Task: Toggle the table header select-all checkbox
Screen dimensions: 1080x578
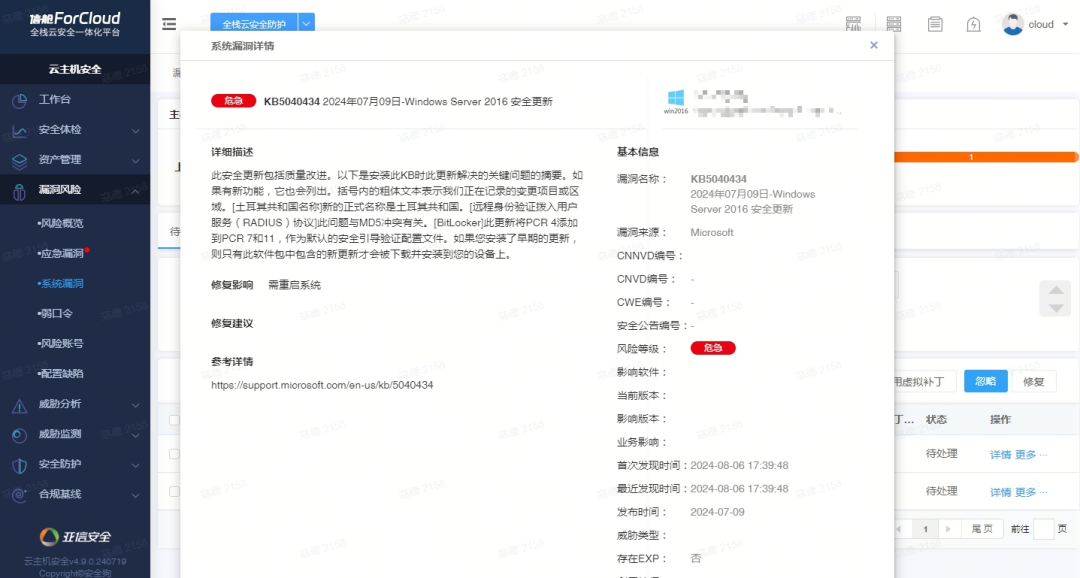Action: pos(174,420)
